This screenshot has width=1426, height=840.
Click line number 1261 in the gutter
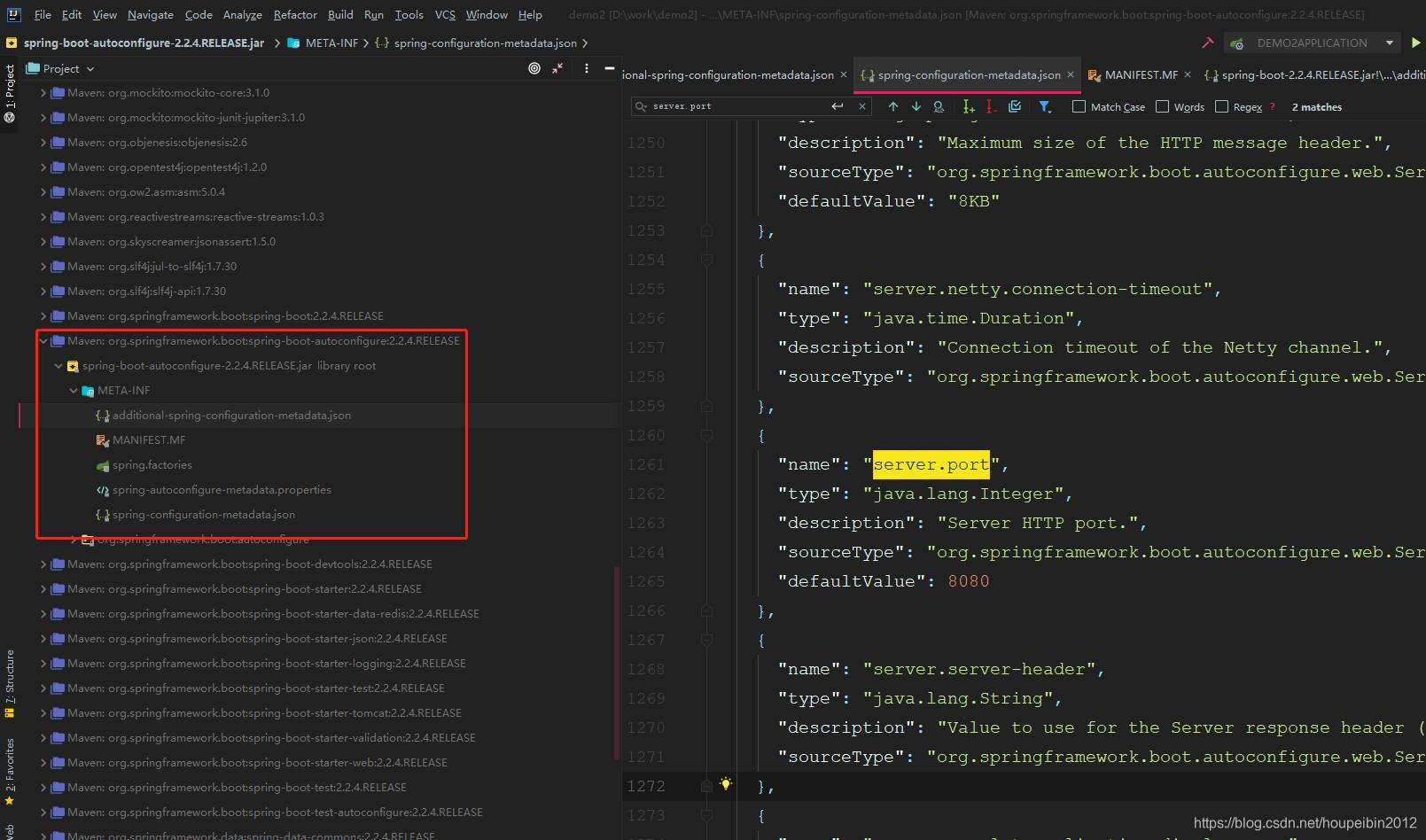tap(645, 464)
